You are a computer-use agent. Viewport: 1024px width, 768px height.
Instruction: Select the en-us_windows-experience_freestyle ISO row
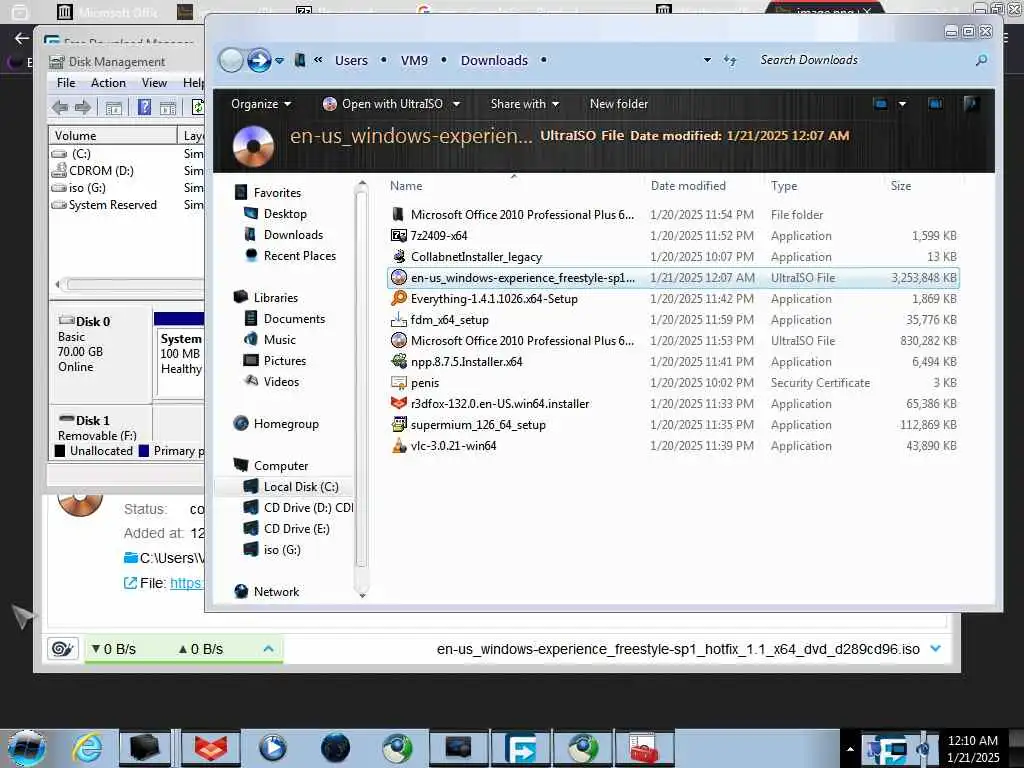[x=673, y=278]
